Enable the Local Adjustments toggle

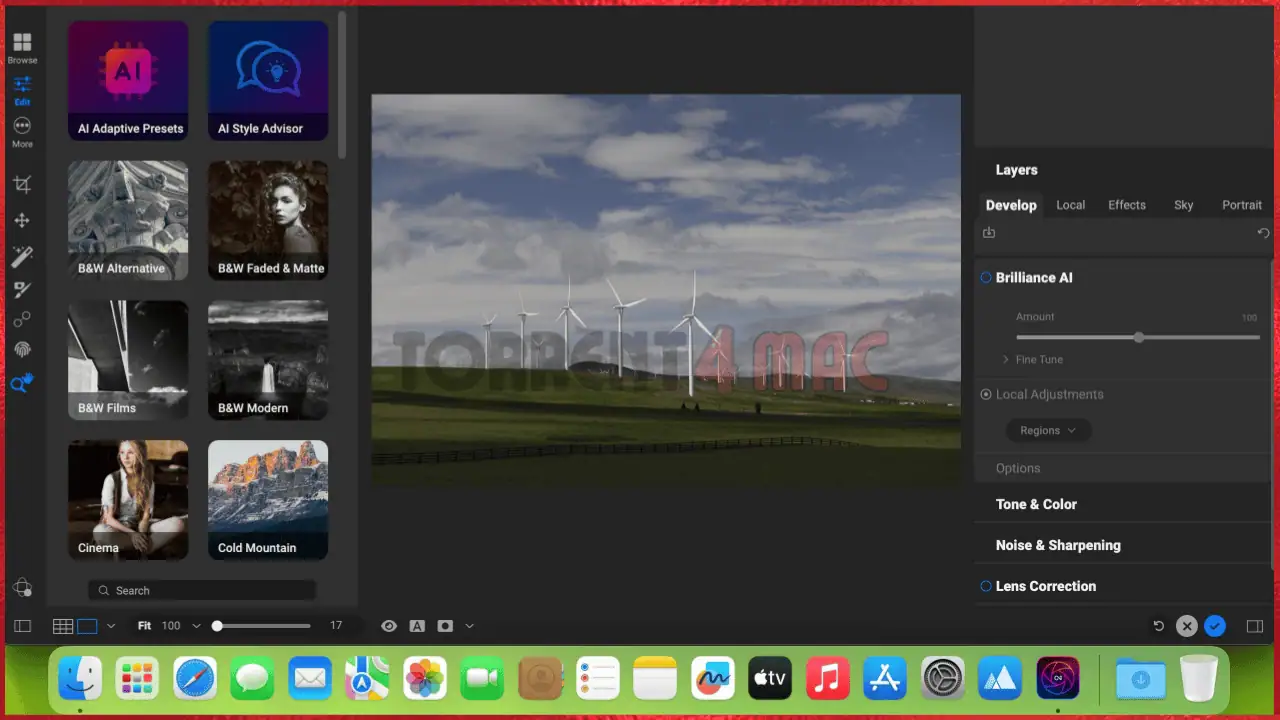point(986,394)
